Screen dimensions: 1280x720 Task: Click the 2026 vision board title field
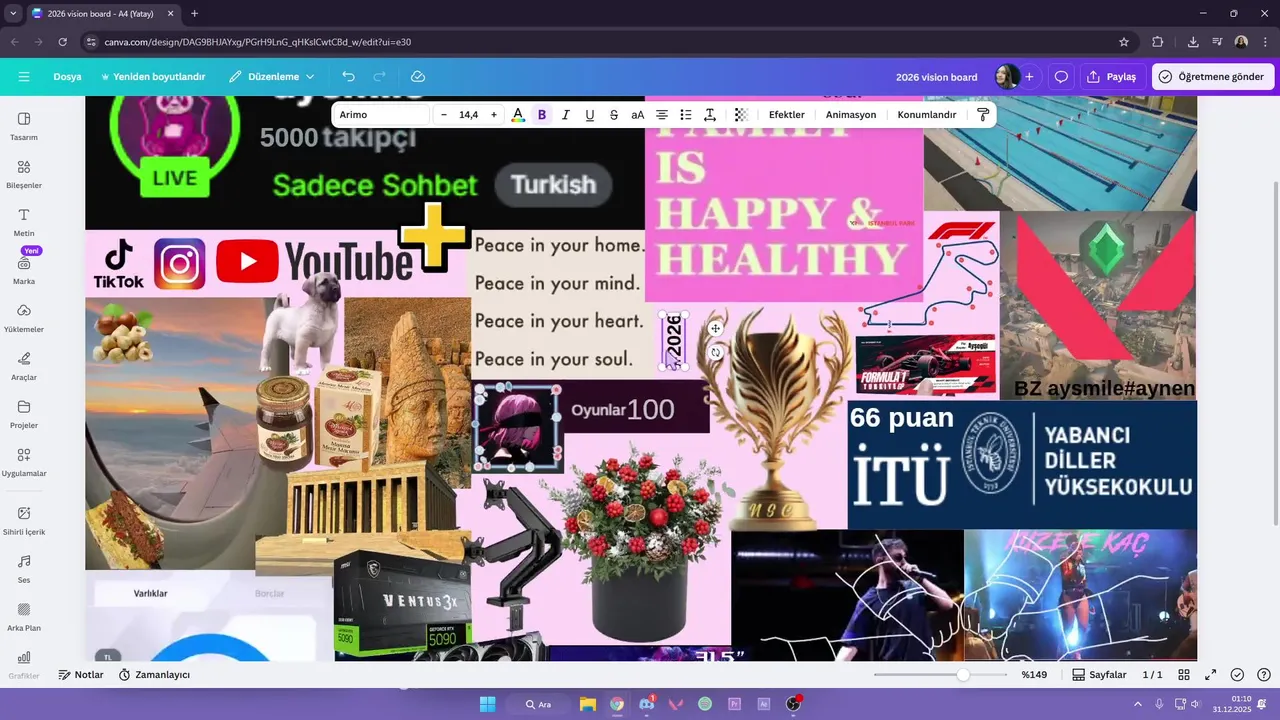(936, 77)
